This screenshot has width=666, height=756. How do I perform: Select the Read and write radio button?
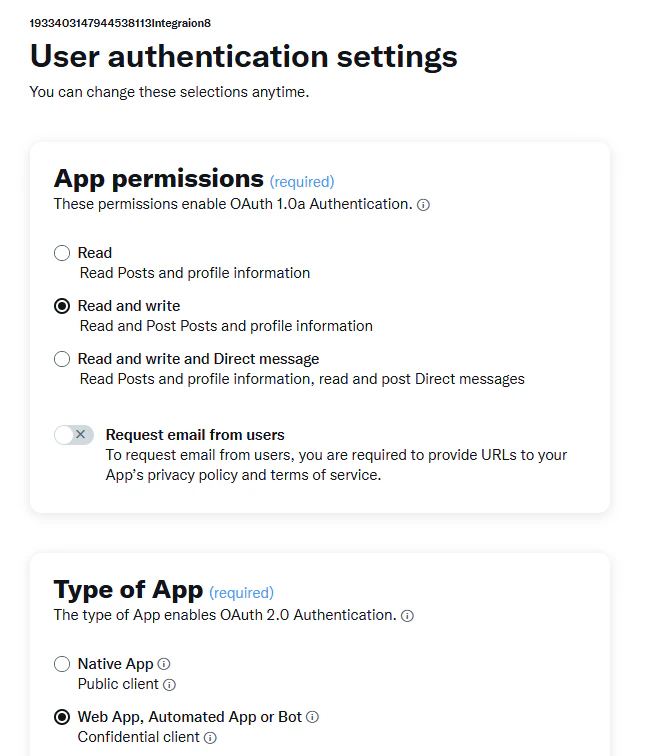(62, 306)
